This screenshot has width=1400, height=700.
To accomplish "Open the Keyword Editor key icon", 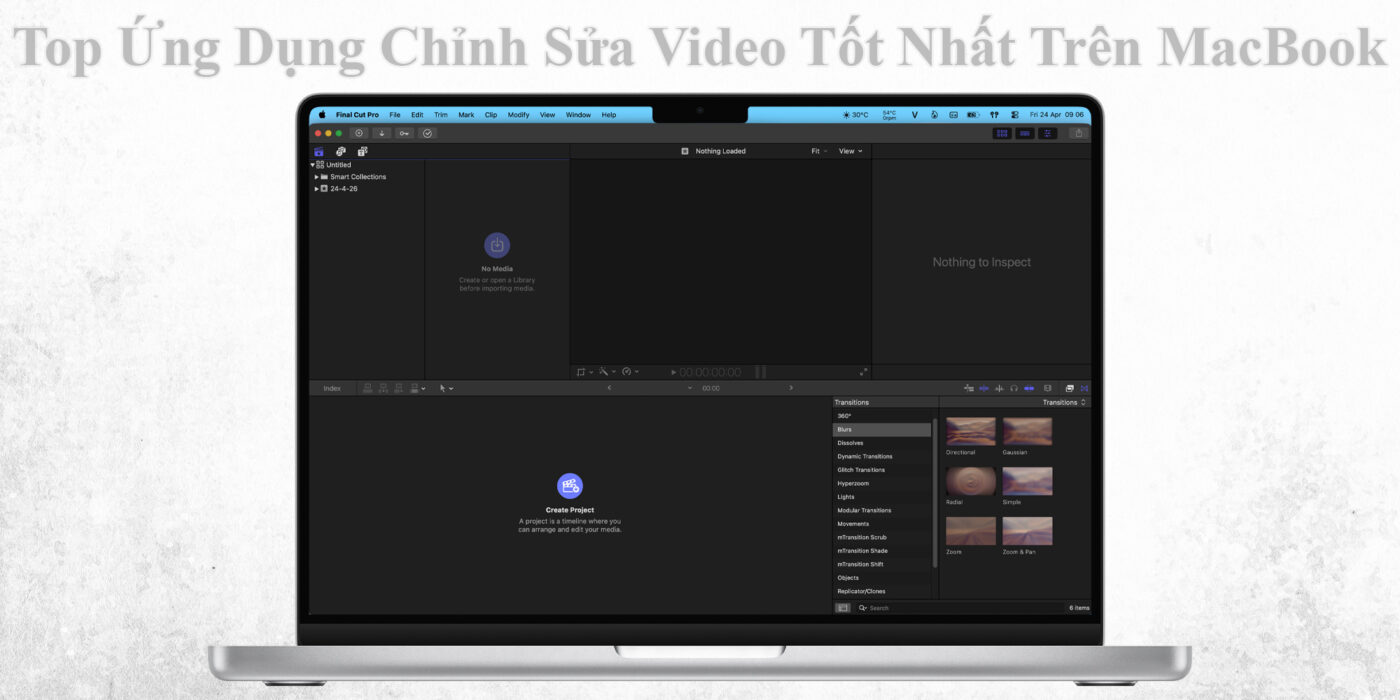I will (404, 133).
